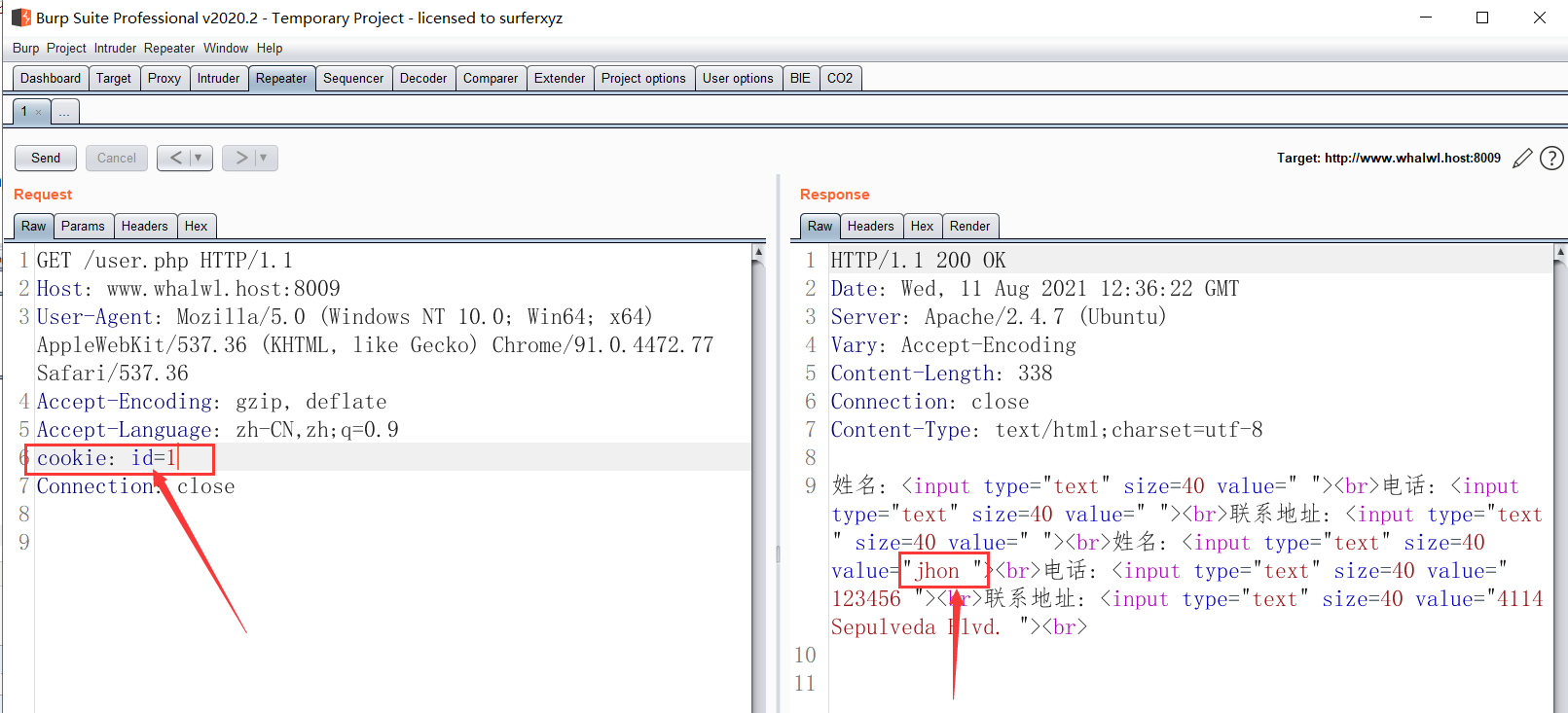This screenshot has height=713, width=1568.
Task: Switch to the Decoder tab
Action: click(423, 79)
